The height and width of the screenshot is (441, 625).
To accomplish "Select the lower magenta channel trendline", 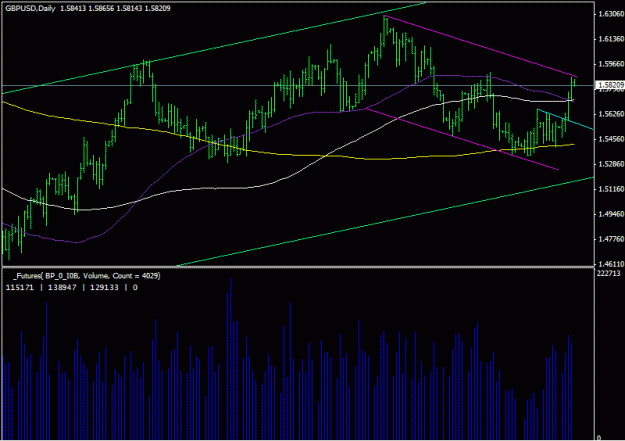I will point(462,139).
